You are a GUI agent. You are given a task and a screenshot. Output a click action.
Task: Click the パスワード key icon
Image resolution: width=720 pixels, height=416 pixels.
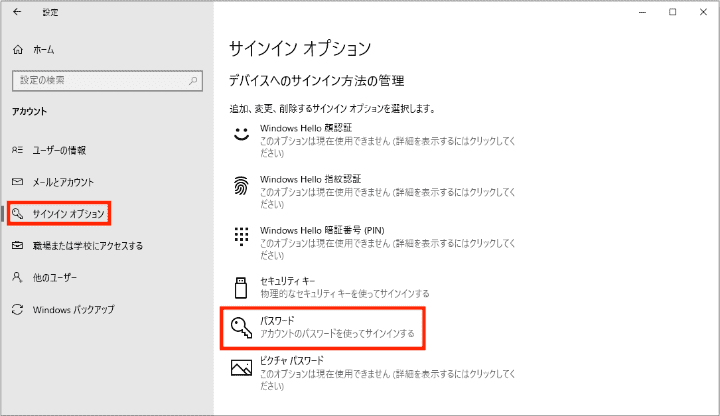(x=242, y=327)
